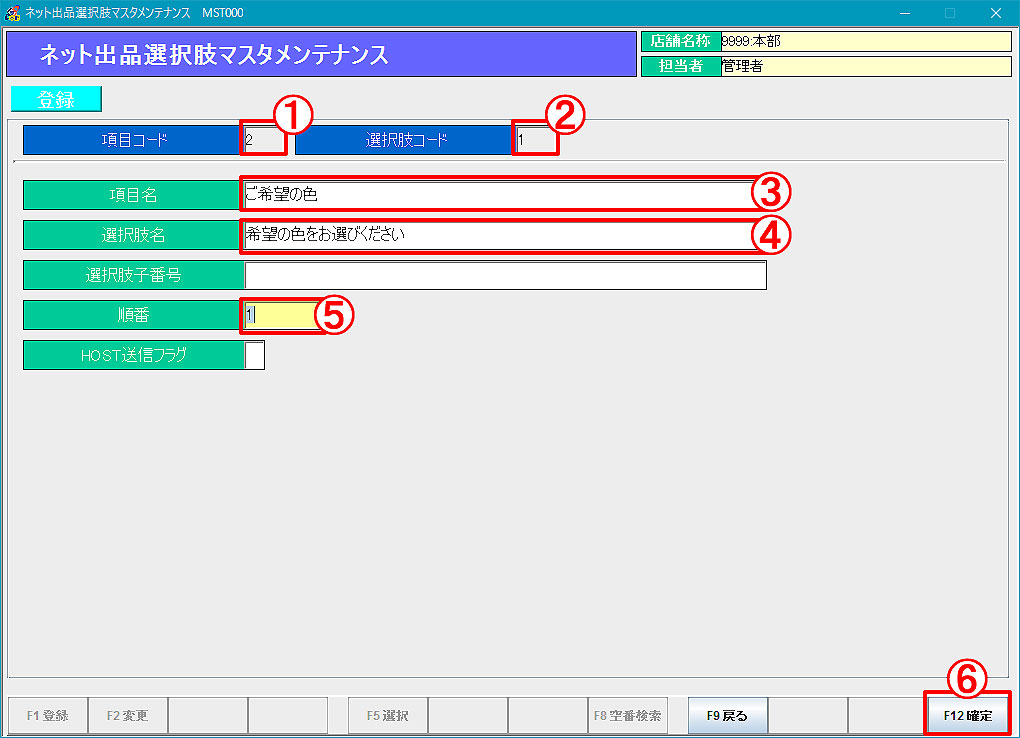Click the HOST送信フラグ green label
Screen dimensions: 1020x738
pyautogui.click(x=133, y=355)
